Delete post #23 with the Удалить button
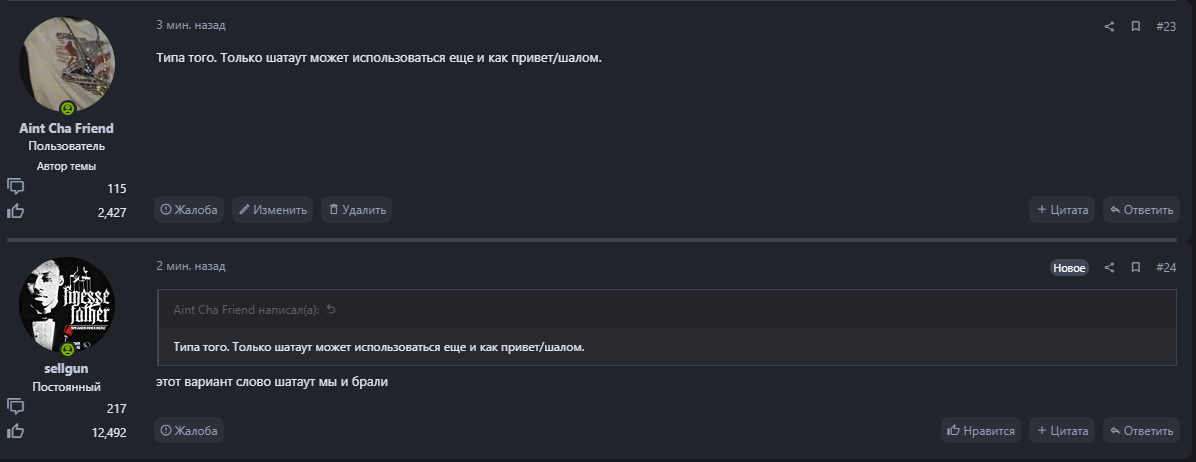1196x462 pixels. [356, 210]
